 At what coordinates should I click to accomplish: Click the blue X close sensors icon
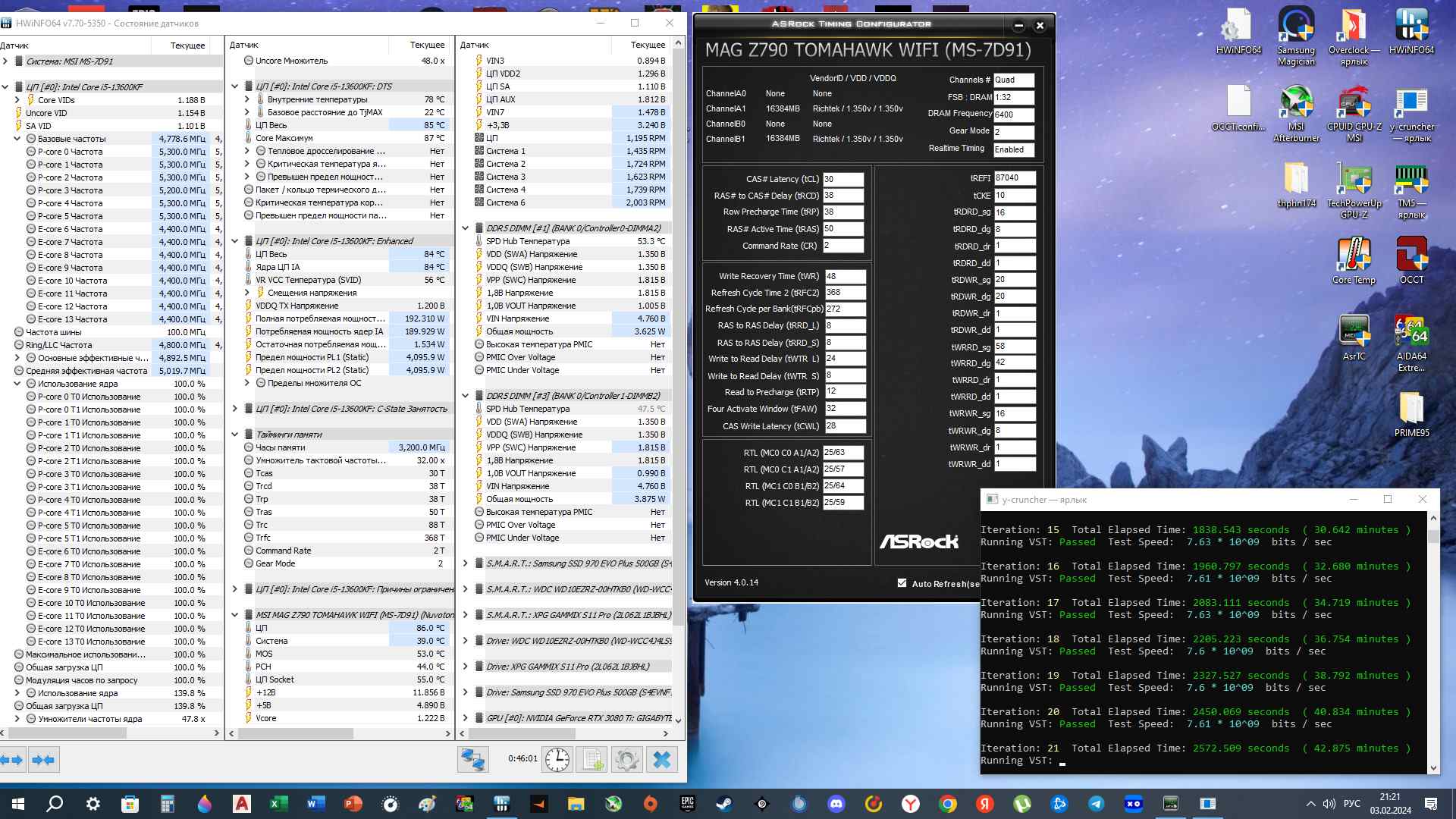click(x=662, y=760)
